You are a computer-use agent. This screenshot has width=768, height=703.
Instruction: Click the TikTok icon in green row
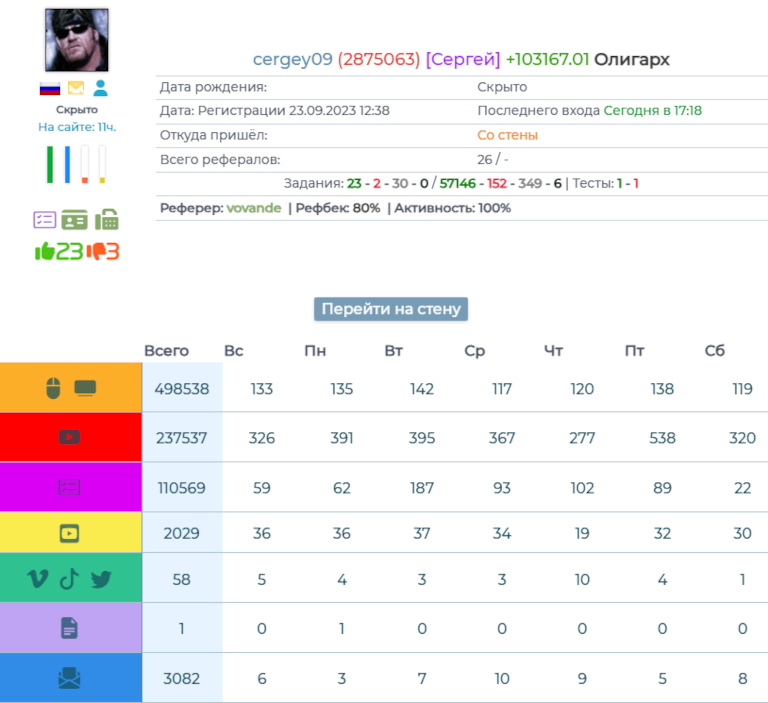tap(68, 578)
